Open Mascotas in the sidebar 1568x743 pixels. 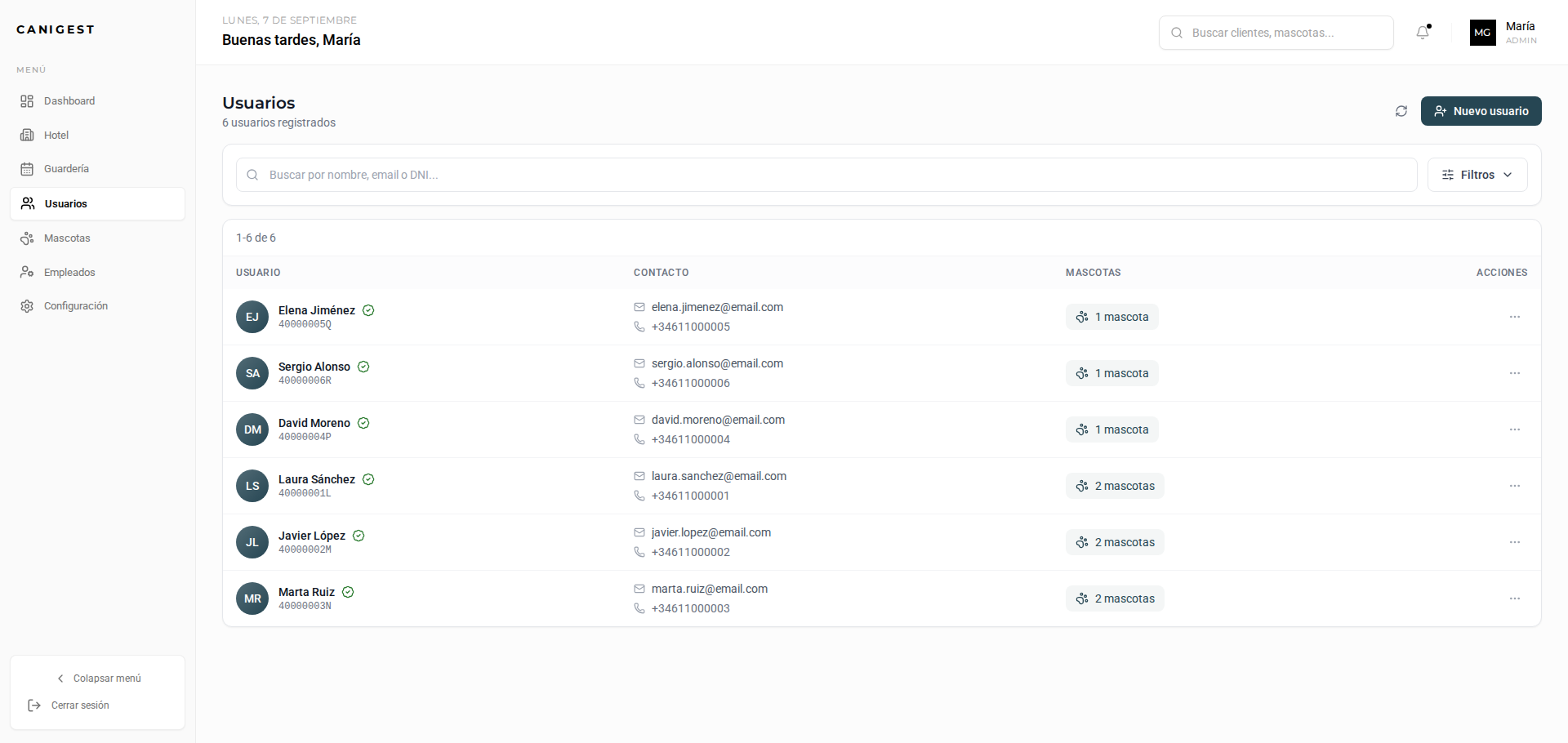(x=97, y=238)
